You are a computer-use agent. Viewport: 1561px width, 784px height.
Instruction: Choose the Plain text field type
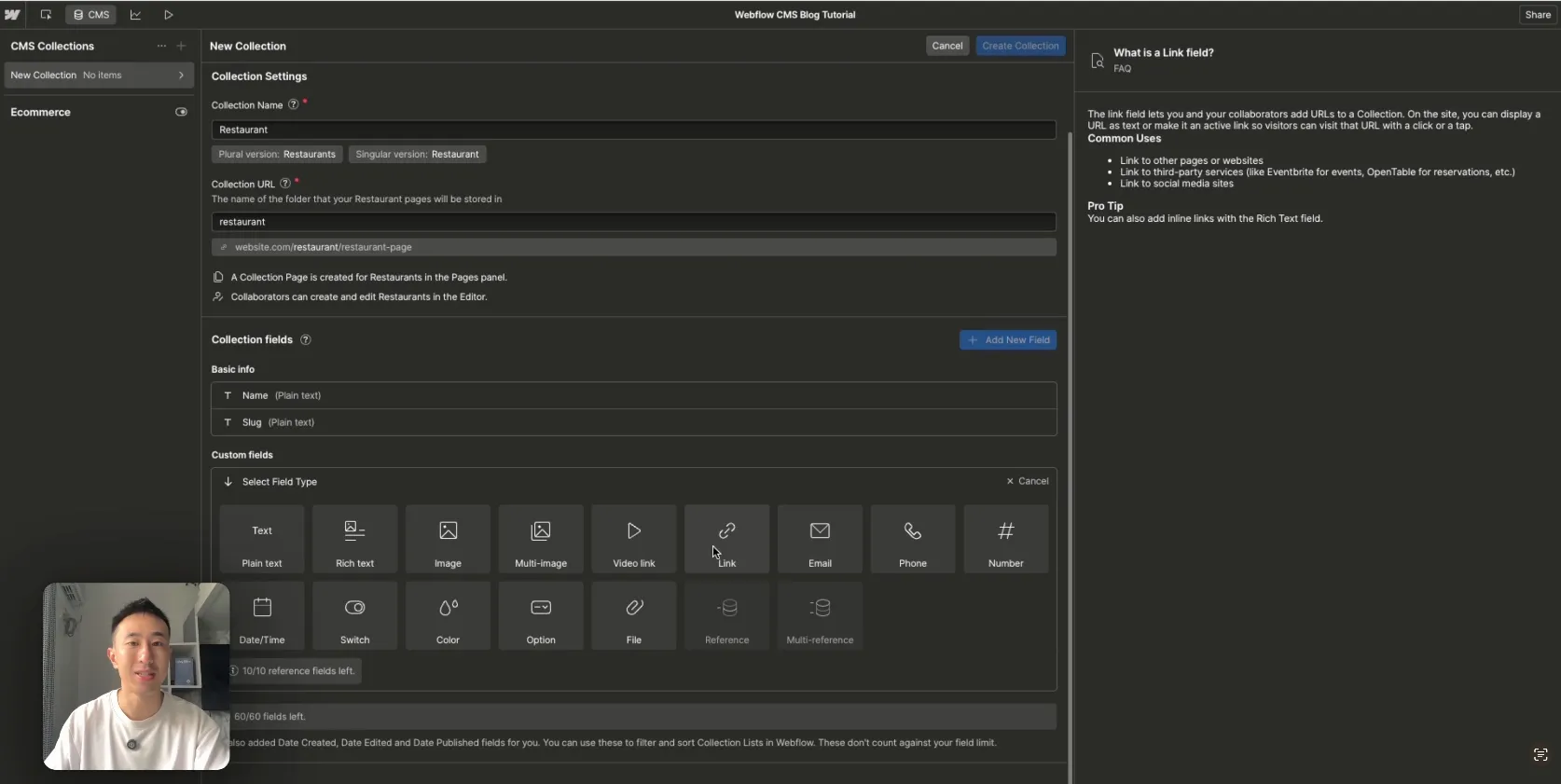point(262,539)
